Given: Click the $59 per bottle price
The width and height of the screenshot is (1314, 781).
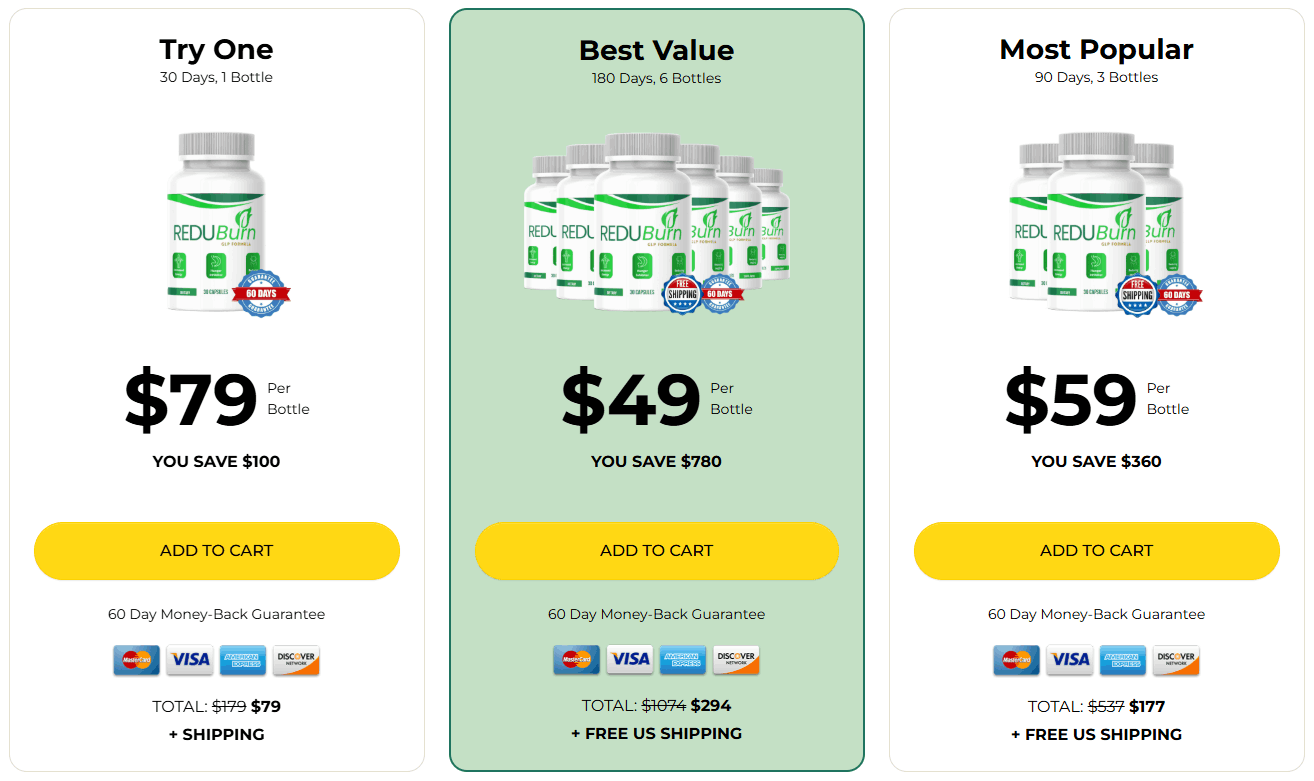Looking at the screenshot, I should (1070, 400).
